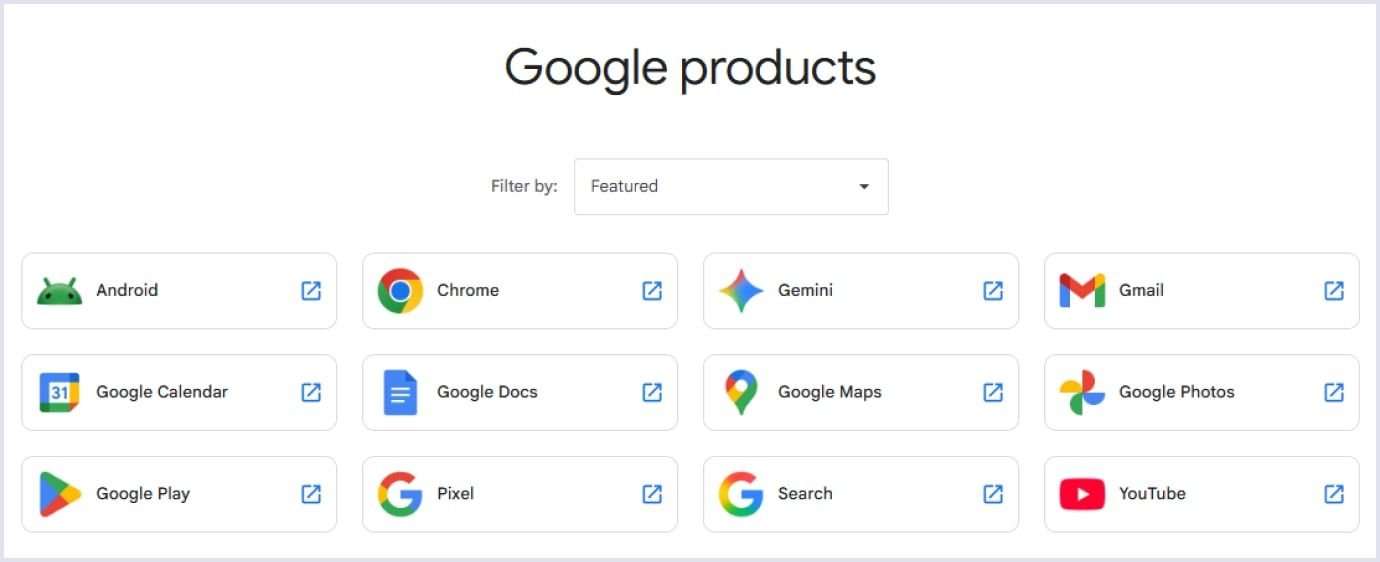Click the Google Play triangle icon
The width and height of the screenshot is (1380, 562).
coord(59,494)
